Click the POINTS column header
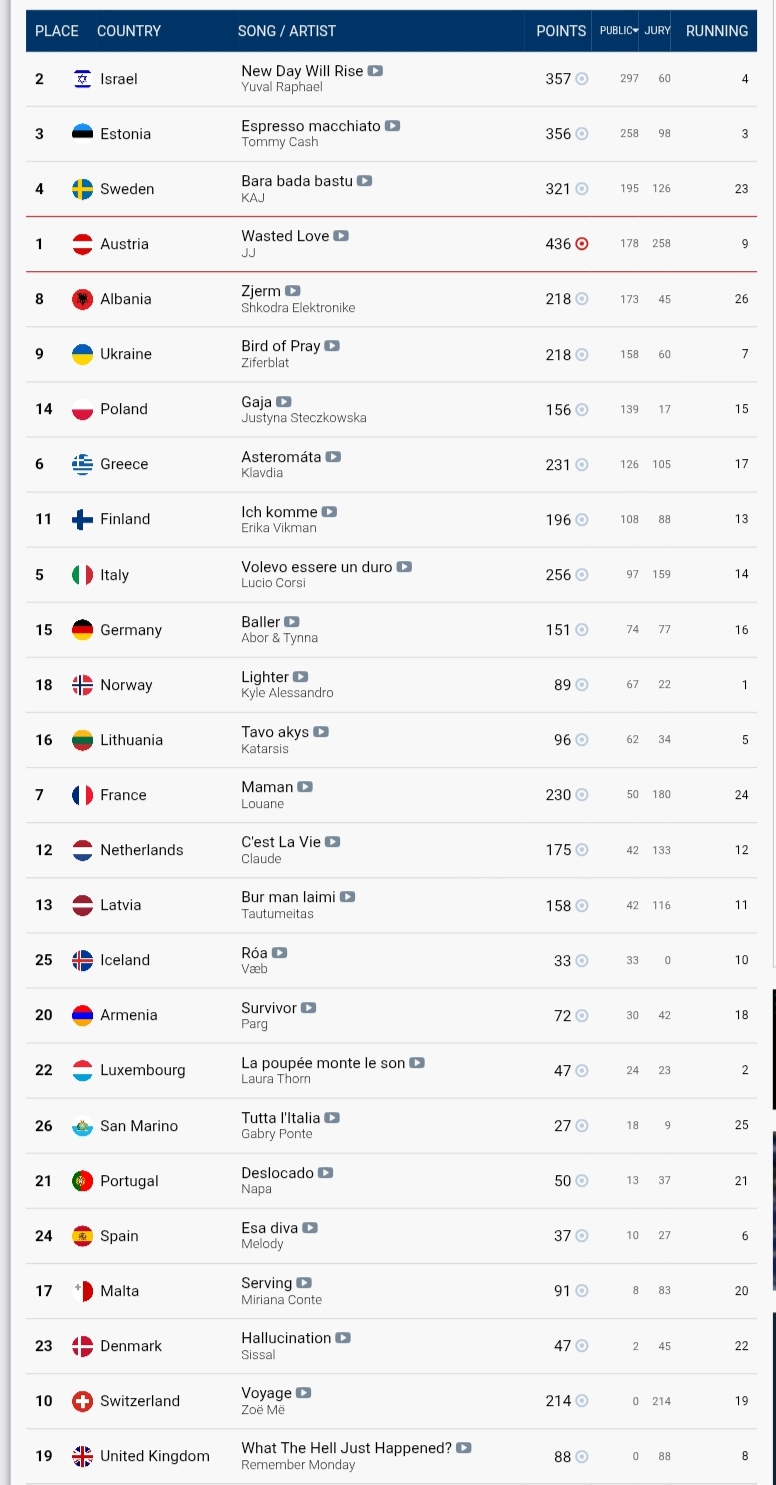 click(x=561, y=31)
